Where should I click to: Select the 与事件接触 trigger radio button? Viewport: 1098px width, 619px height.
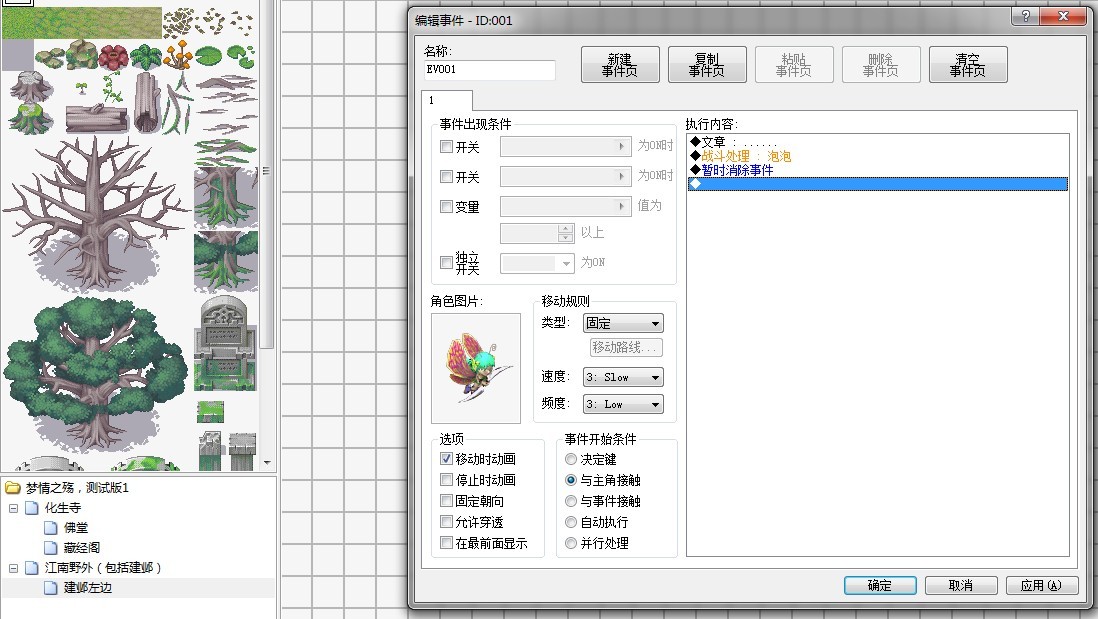(571, 501)
